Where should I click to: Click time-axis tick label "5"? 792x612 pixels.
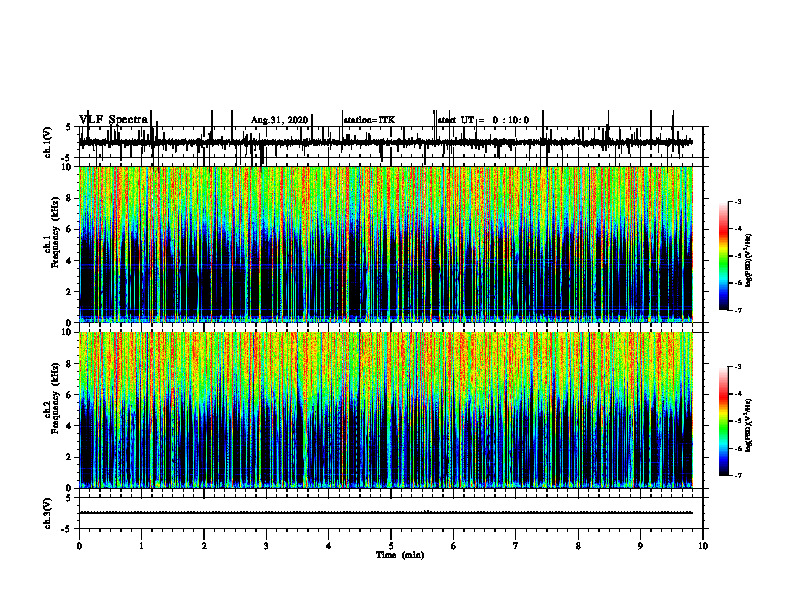(391, 546)
